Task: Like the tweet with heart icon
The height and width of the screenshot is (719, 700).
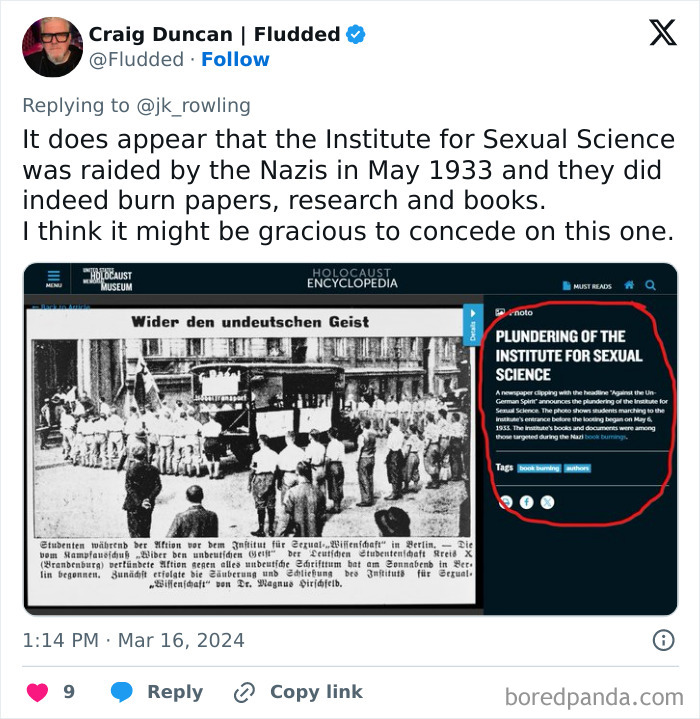Action: (38, 692)
